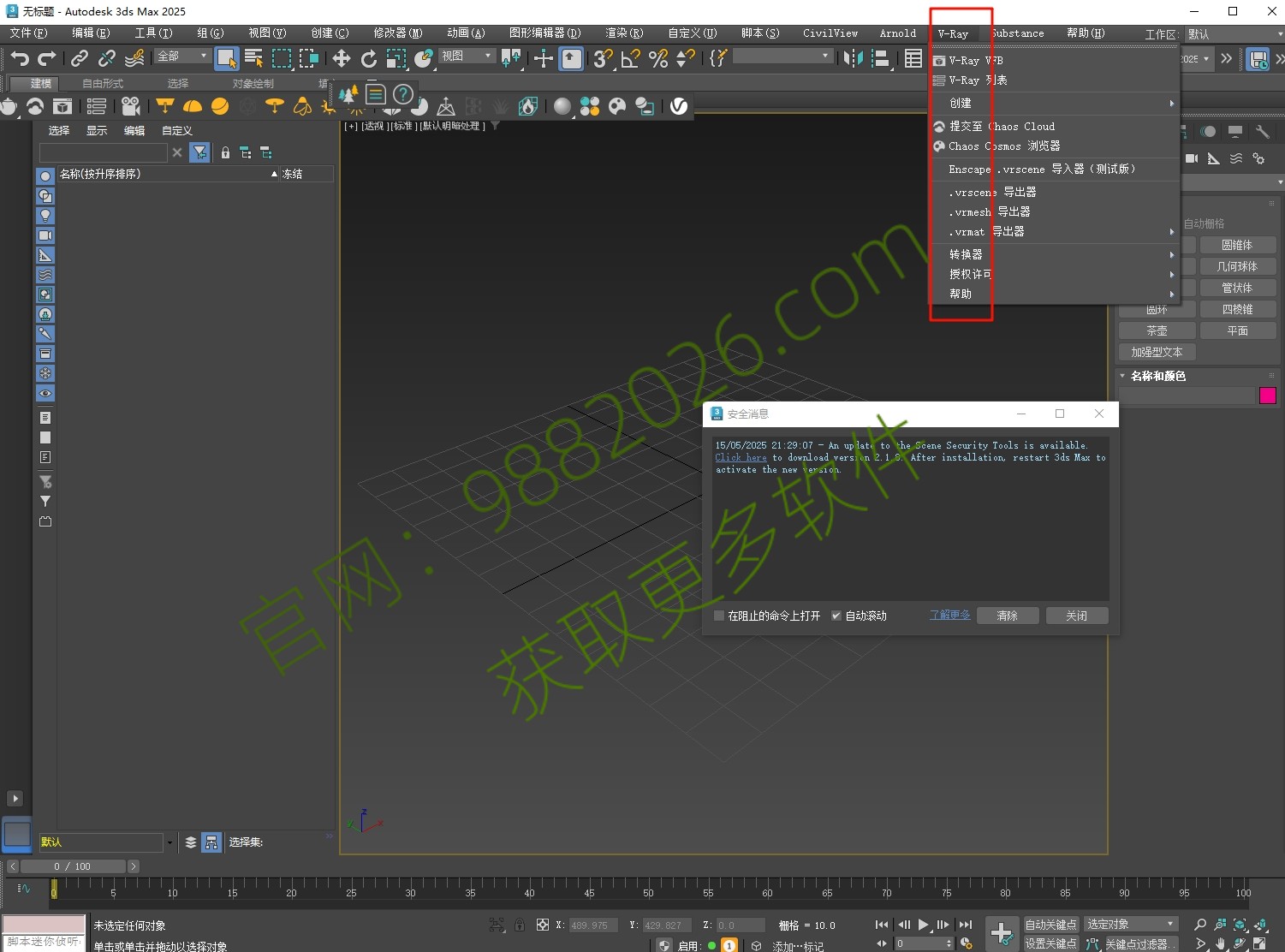Toggle the 自动关键点 auto key mode
1285x952 pixels.
[x=1050, y=925]
